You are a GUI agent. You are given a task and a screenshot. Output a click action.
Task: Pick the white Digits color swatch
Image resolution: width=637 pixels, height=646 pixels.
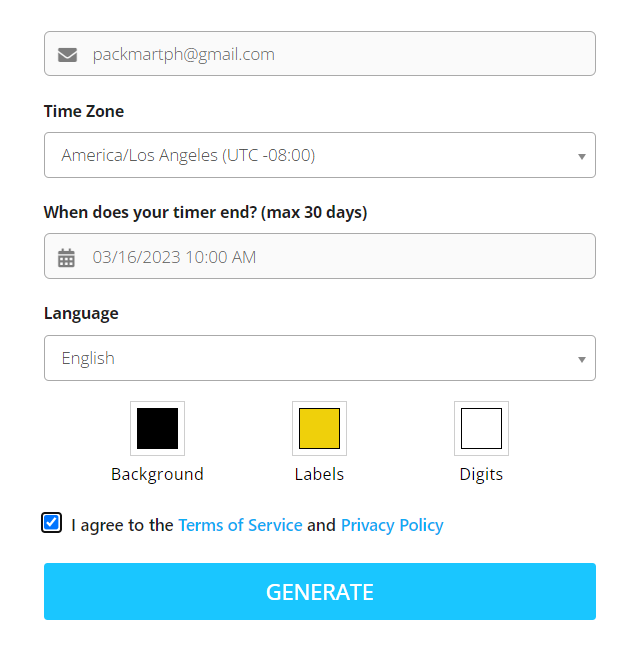[481, 428]
